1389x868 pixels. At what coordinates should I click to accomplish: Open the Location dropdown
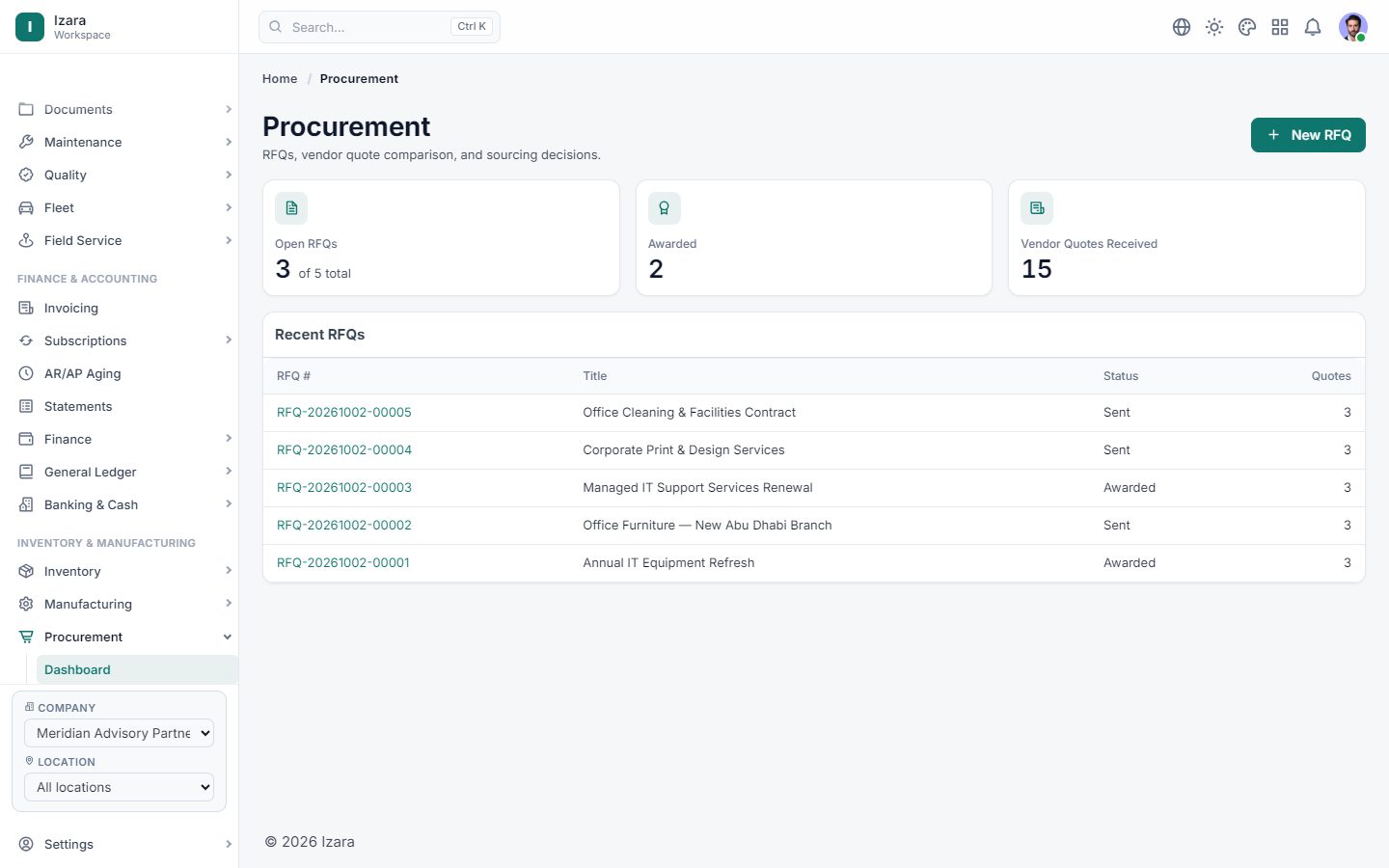point(119,787)
